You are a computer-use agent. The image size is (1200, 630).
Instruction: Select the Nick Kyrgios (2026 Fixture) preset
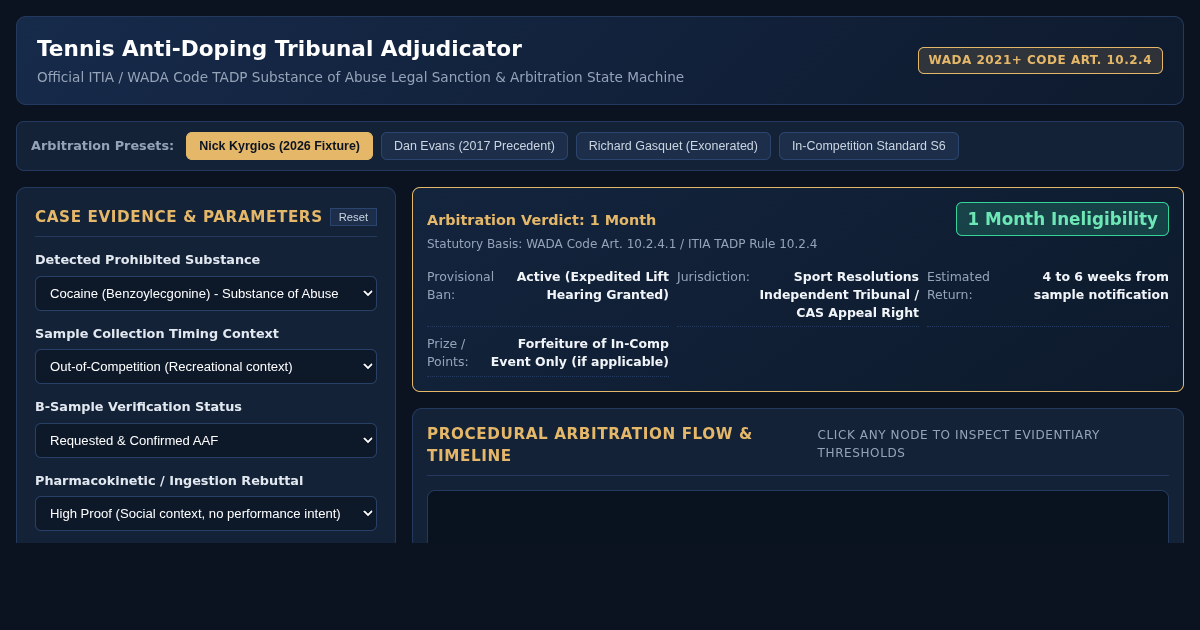[x=279, y=146]
